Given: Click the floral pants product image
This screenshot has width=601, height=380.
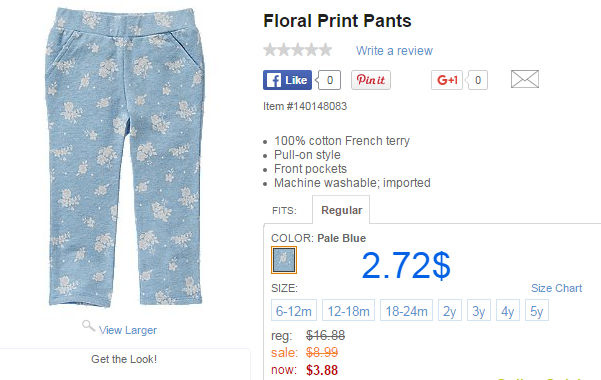Looking at the screenshot, I should click(x=125, y=156).
